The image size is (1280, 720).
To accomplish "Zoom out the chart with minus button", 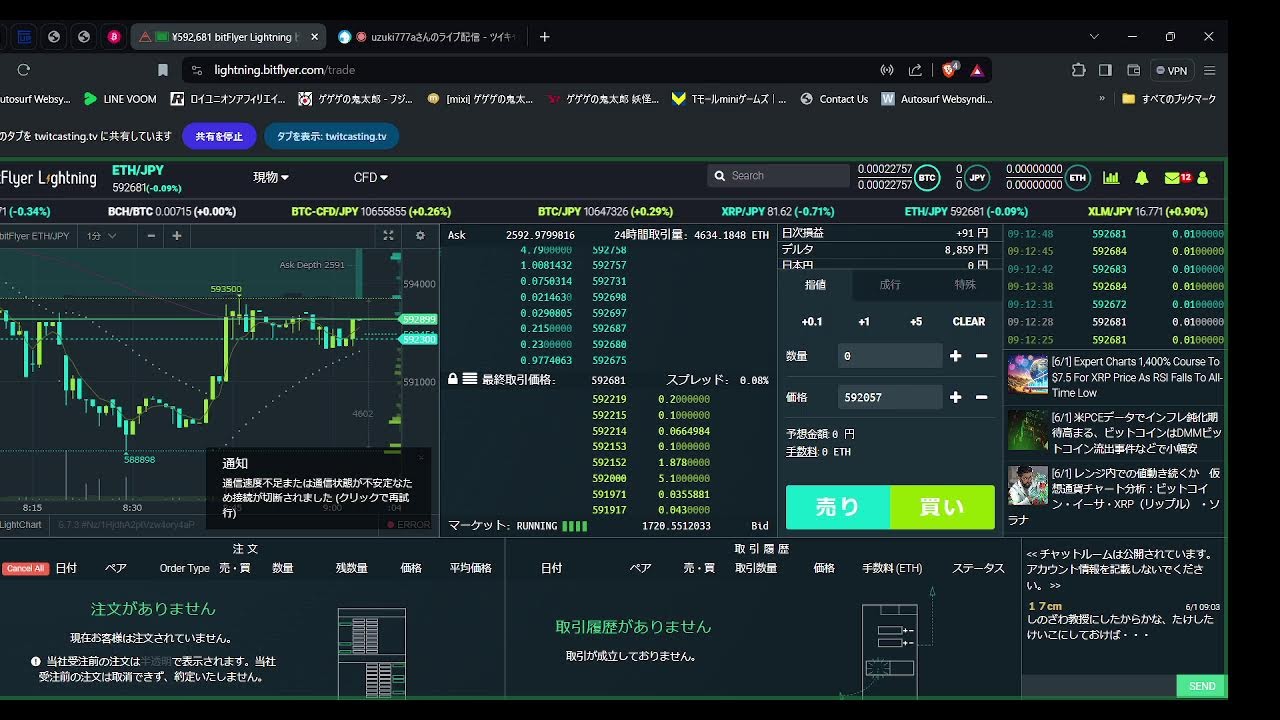I will pyautogui.click(x=151, y=236).
